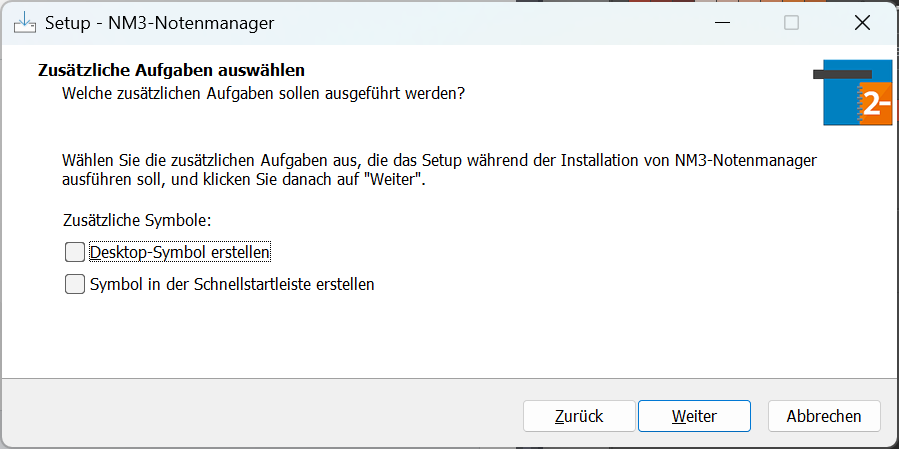Enable the Desktop-Symbol erstellen checkbox

click(x=75, y=252)
